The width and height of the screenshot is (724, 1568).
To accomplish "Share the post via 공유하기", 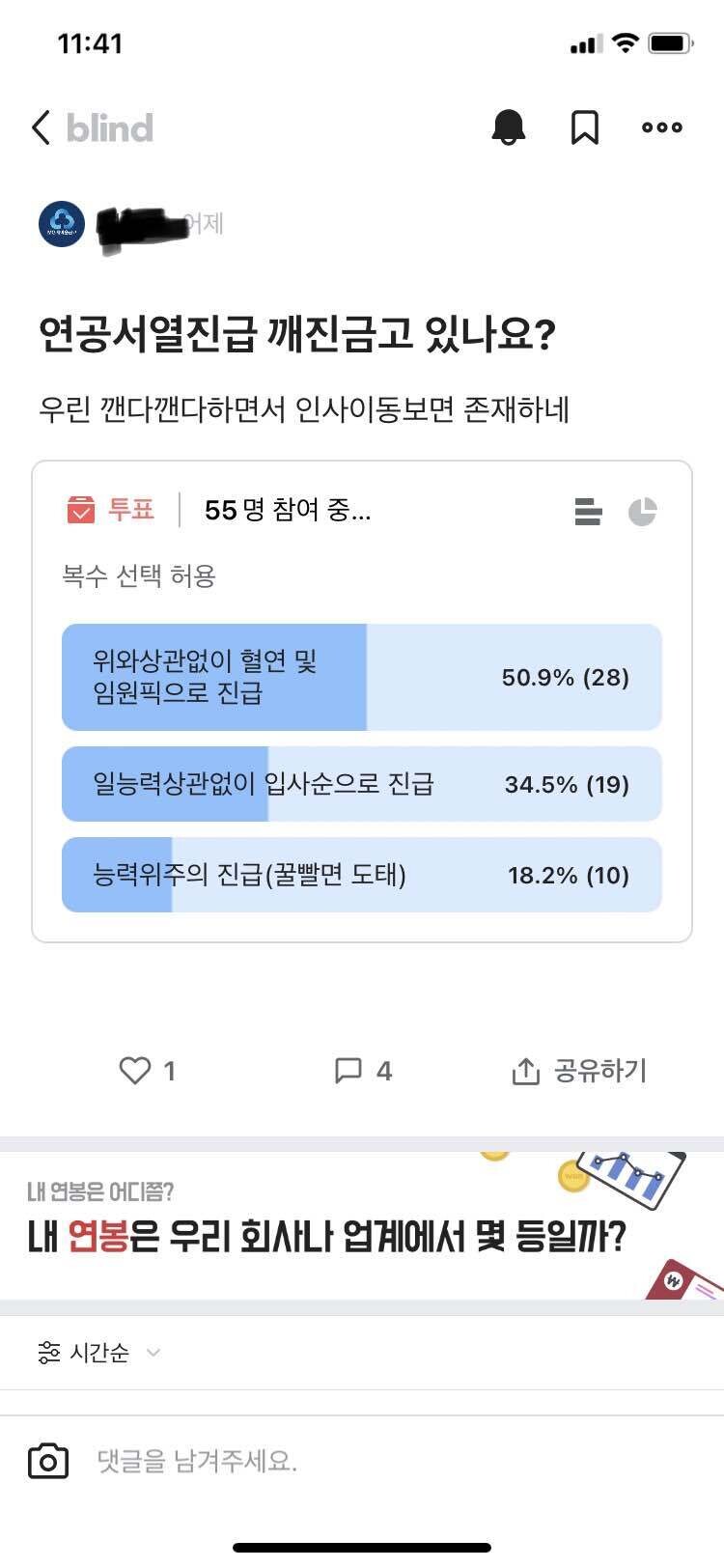I will (579, 1070).
